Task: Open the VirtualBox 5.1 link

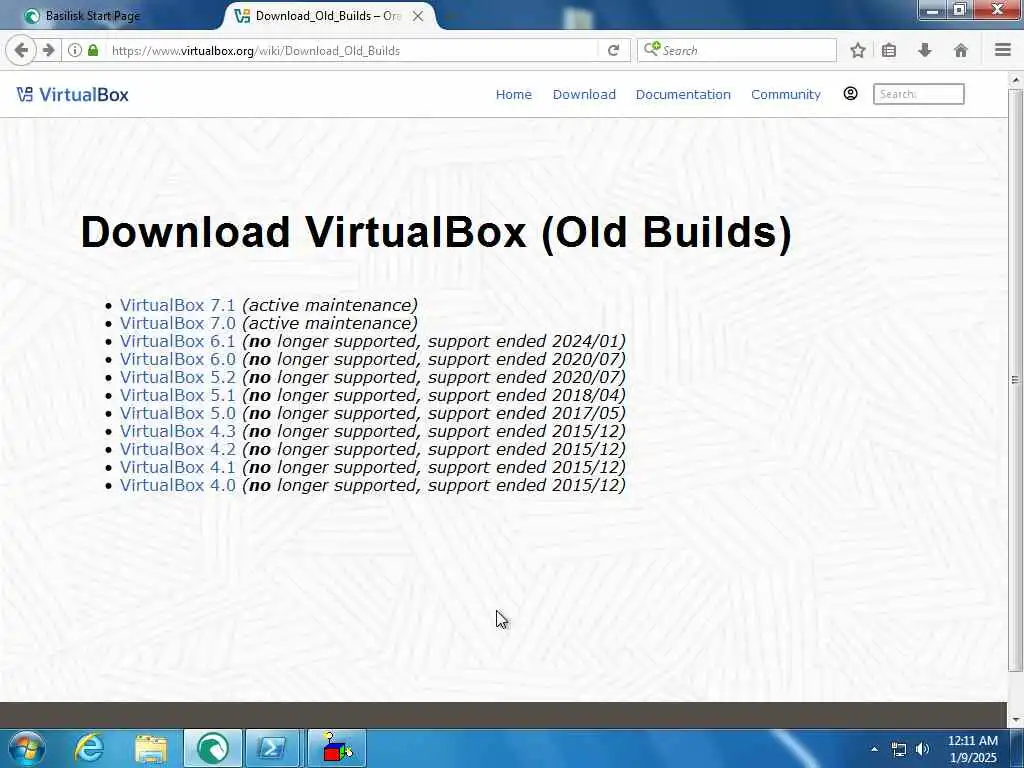Action: (x=177, y=395)
